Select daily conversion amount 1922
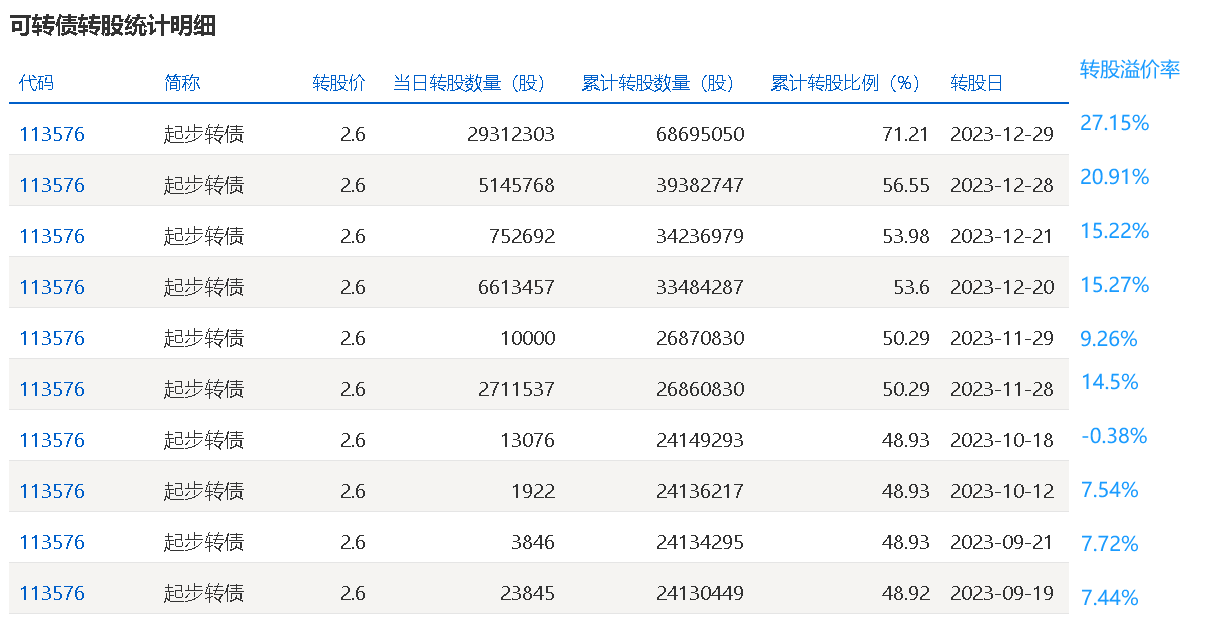Viewport: 1225px width, 621px height. click(x=533, y=491)
